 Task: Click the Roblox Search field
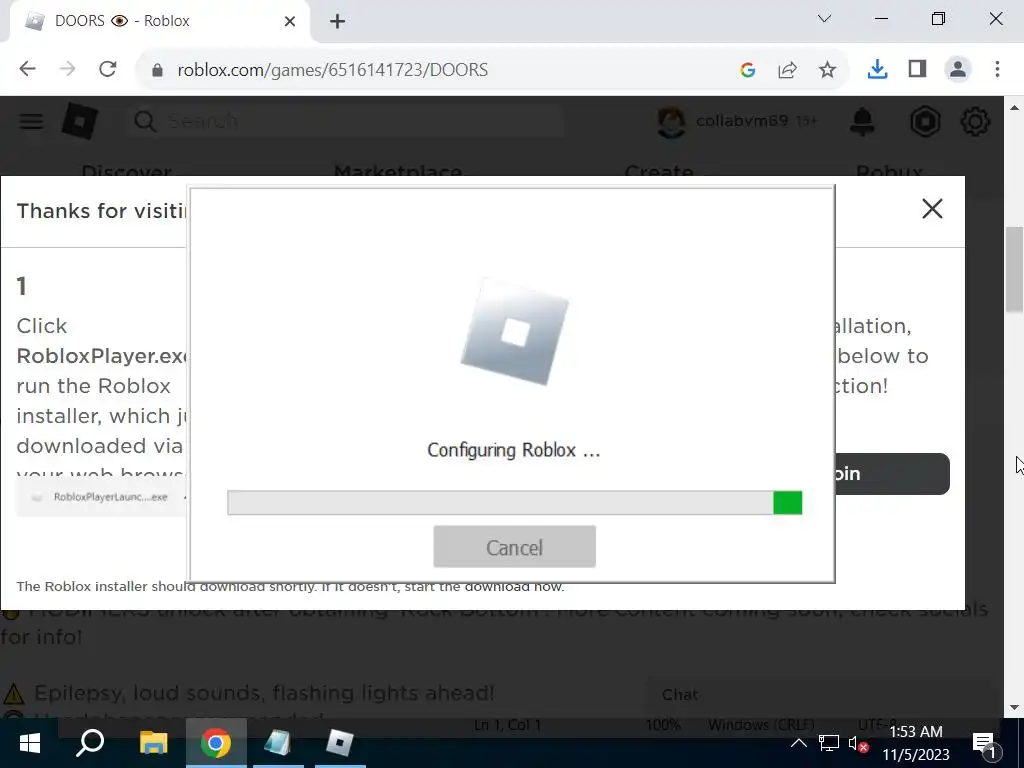pyautogui.click(x=347, y=121)
